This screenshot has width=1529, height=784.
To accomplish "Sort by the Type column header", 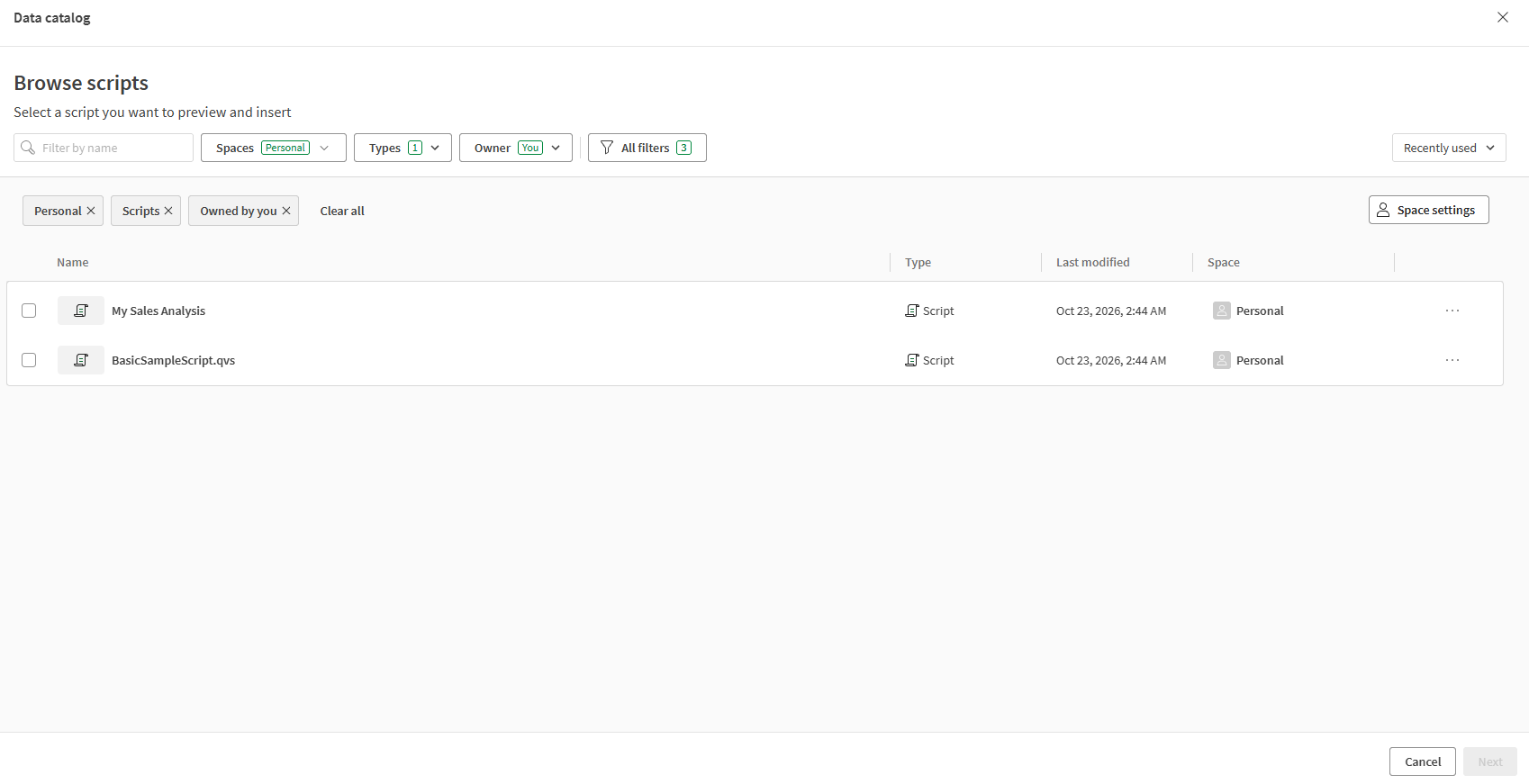I will click(x=918, y=262).
